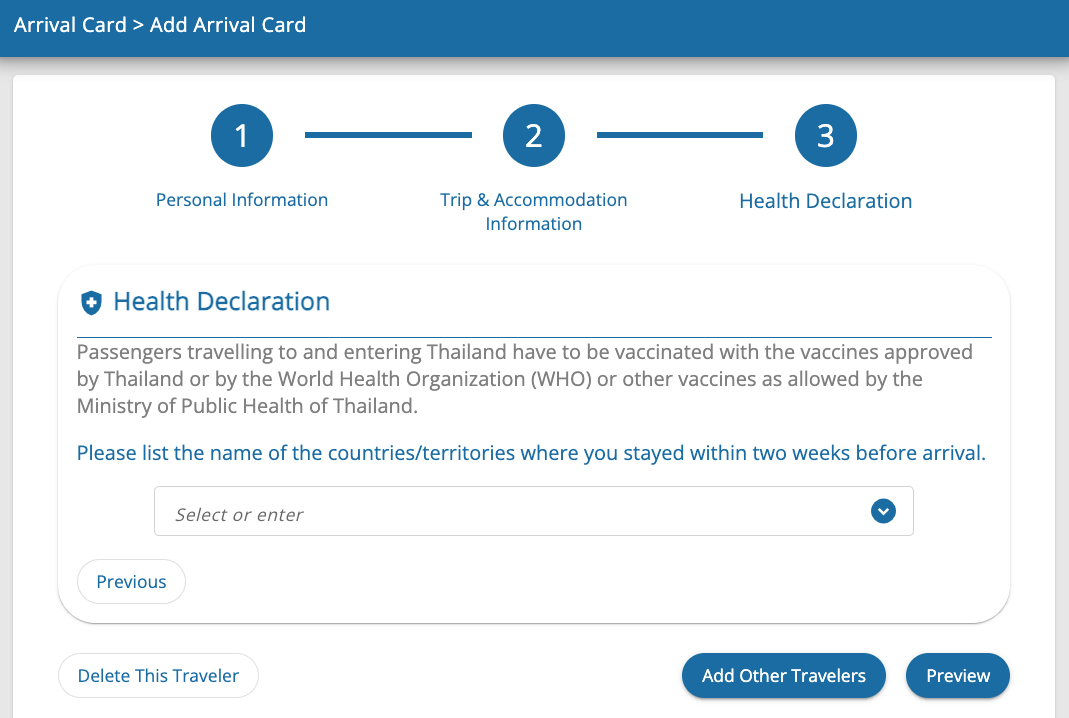This screenshot has width=1069, height=718.
Task: Click the dropdown chevron on country selector
Action: 883,511
